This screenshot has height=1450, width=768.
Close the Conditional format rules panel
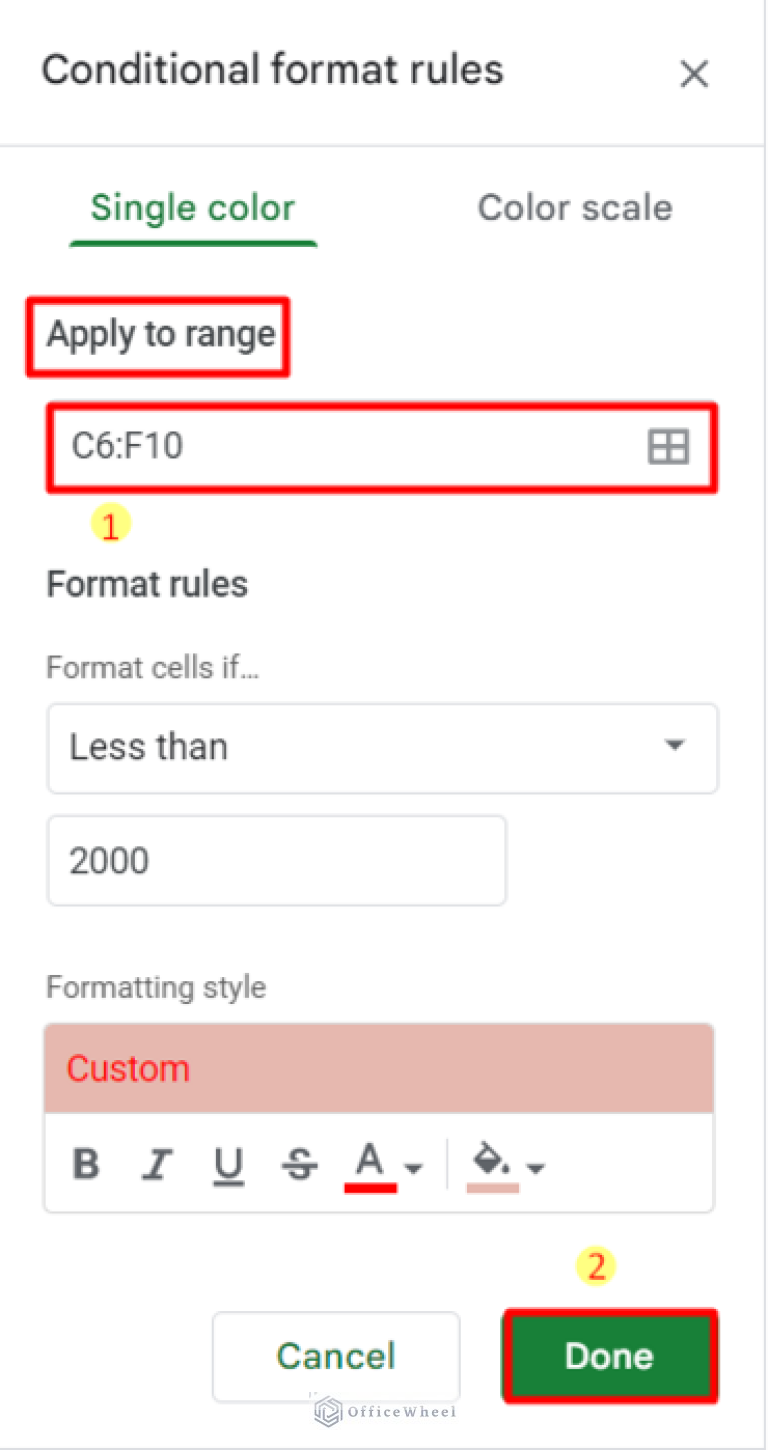[x=694, y=73]
